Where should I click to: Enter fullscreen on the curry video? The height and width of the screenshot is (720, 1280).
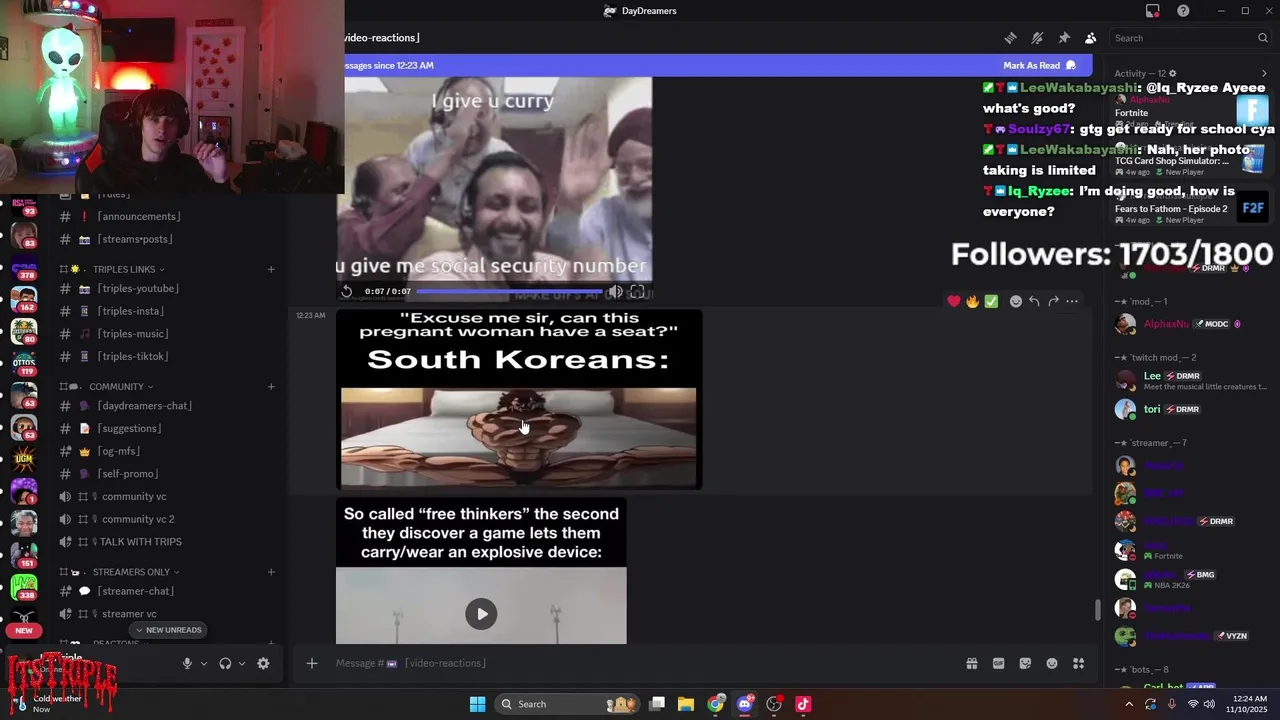coord(637,291)
